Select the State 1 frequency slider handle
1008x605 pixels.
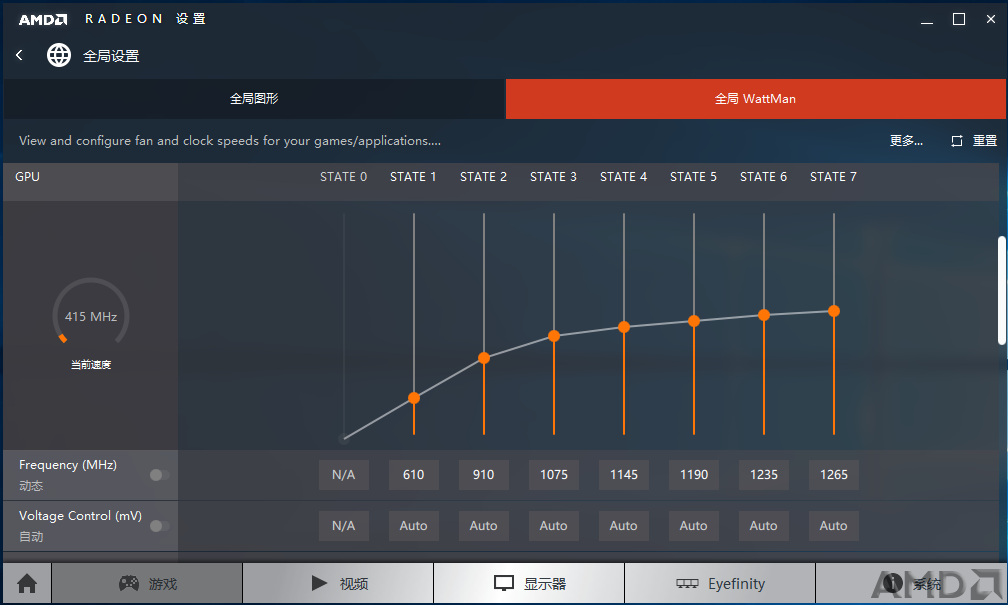click(x=414, y=398)
